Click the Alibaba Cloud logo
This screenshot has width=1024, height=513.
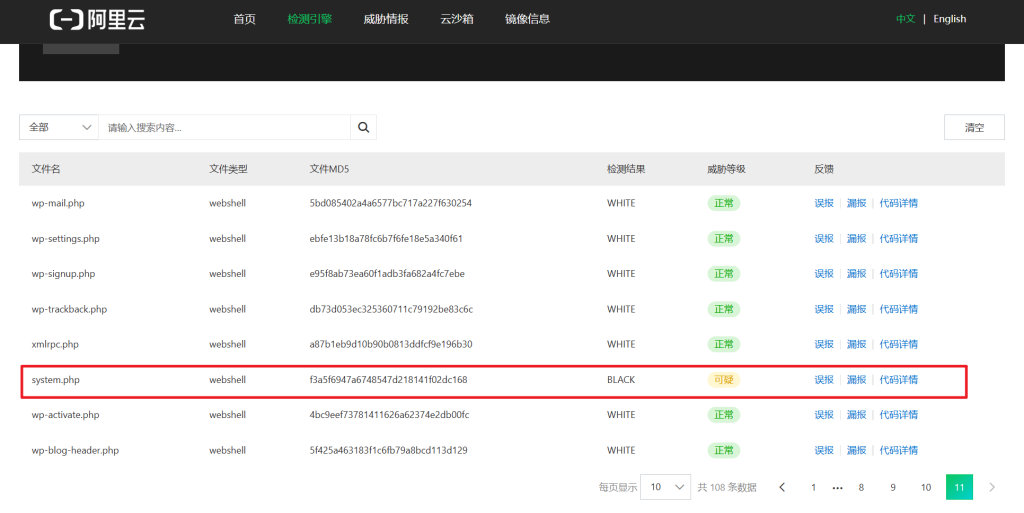[97, 19]
